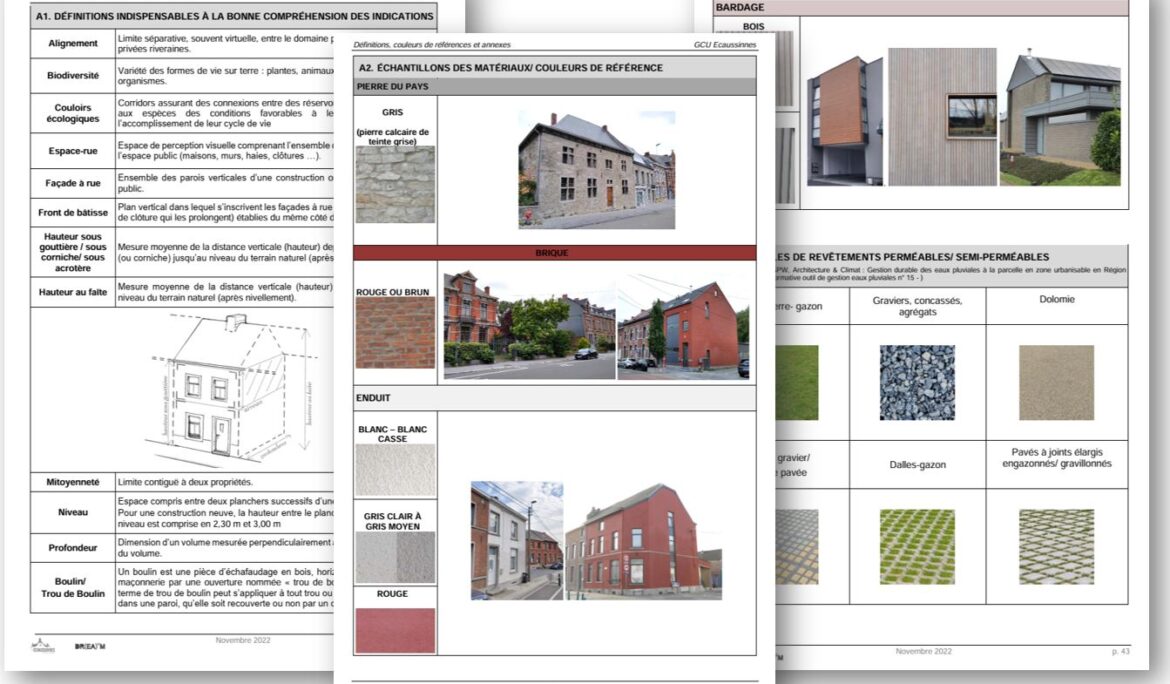Open the wooden cladding close-up photo with window
This screenshot has height=684, width=1170.
click(943, 116)
